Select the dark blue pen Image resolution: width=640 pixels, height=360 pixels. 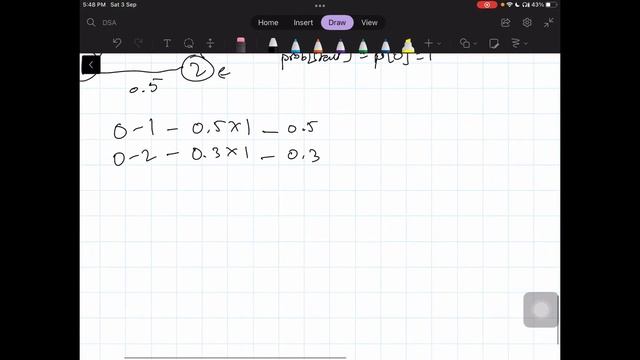point(385,45)
